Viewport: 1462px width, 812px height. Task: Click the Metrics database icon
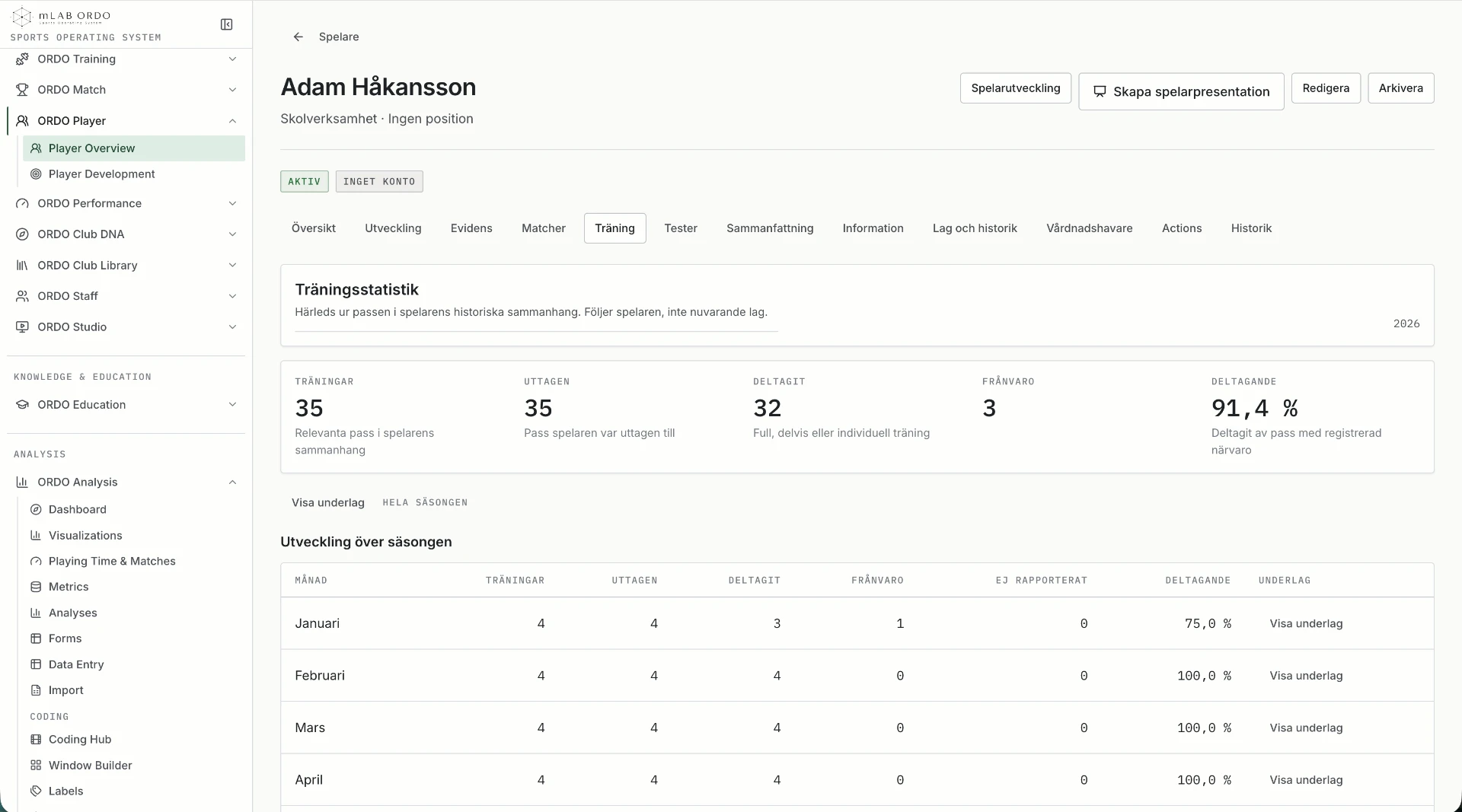point(36,587)
